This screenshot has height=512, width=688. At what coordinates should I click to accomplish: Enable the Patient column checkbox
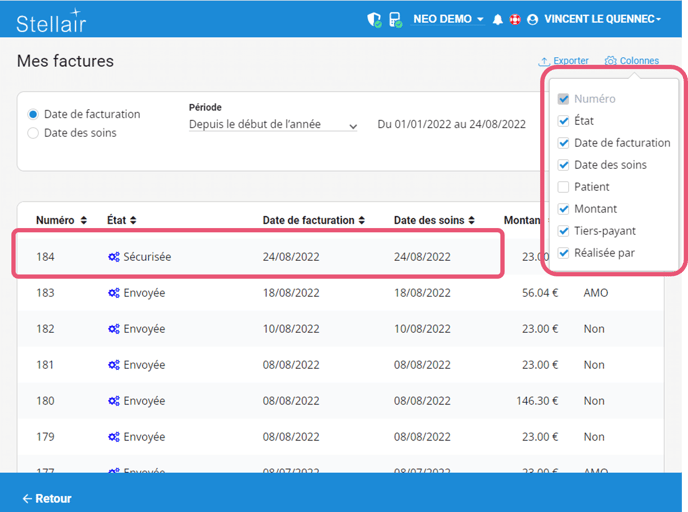tap(564, 187)
